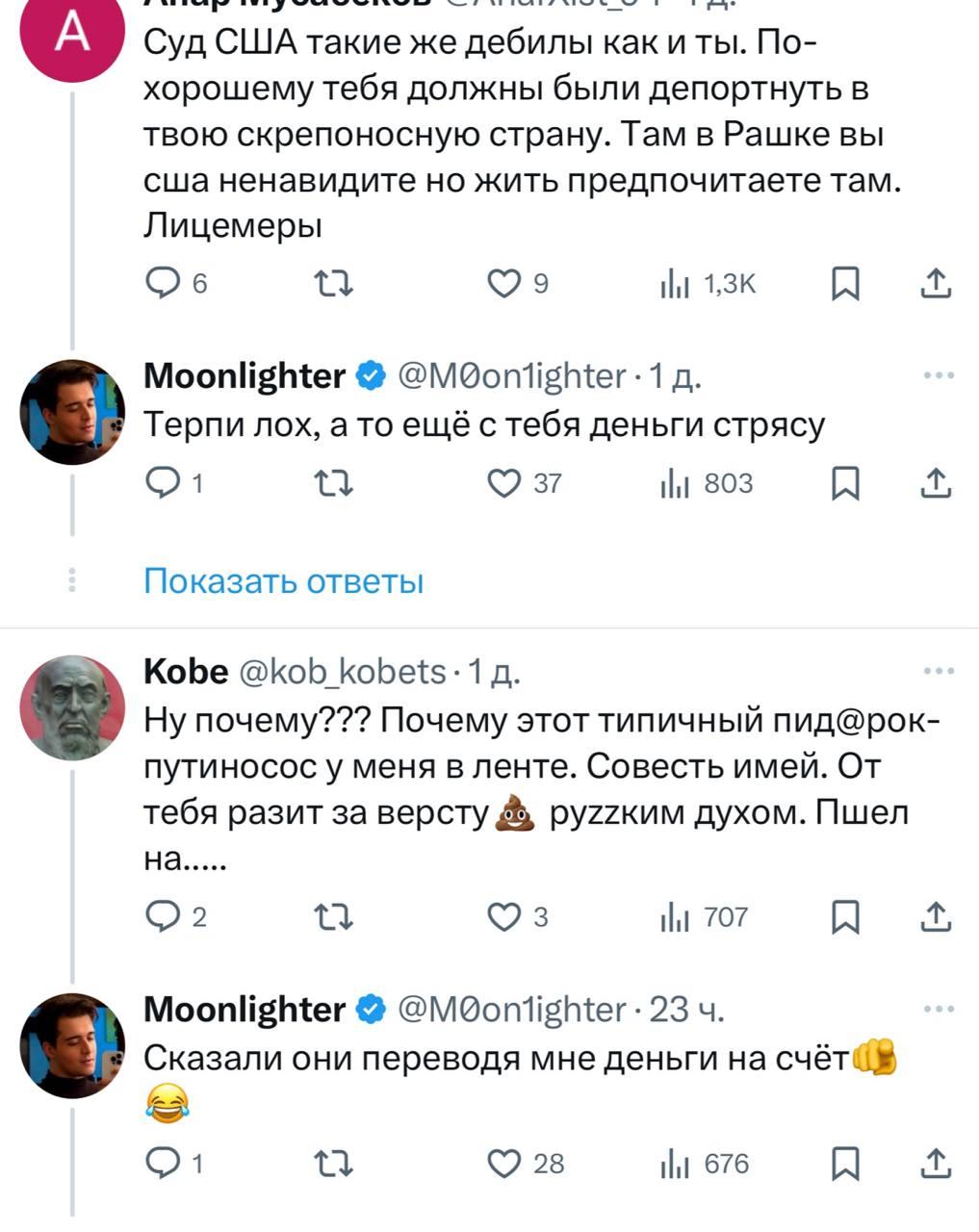Bookmark the tweet with 676 views
The width and height of the screenshot is (979, 1232).
tap(845, 1164)
